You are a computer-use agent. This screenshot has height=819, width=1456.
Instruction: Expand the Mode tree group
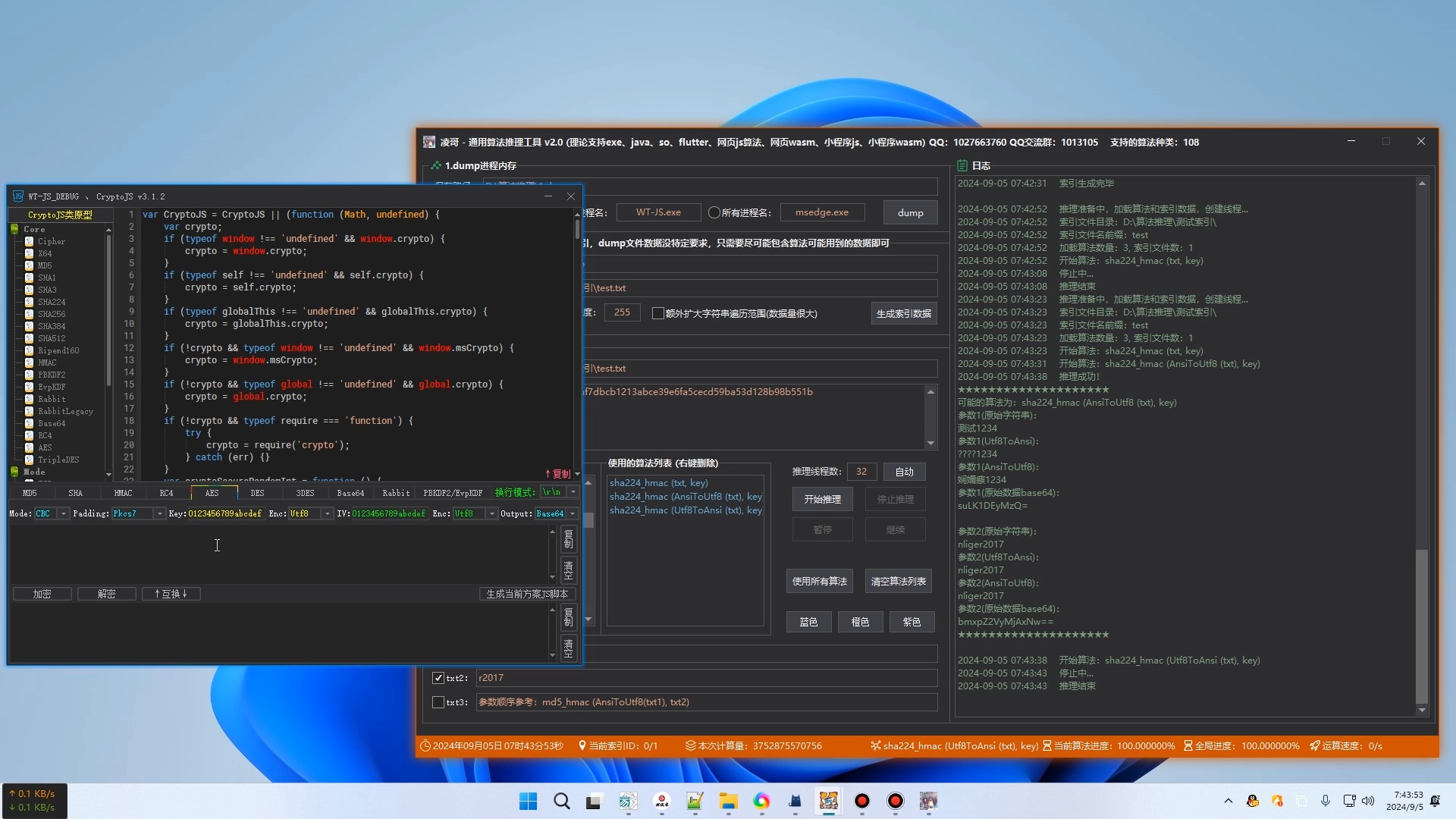pos(14,472)
